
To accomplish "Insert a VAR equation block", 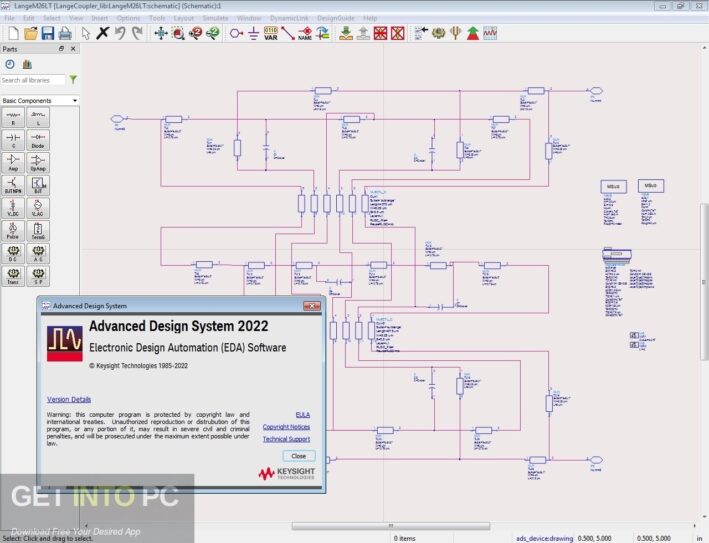I will coord(271,33).
